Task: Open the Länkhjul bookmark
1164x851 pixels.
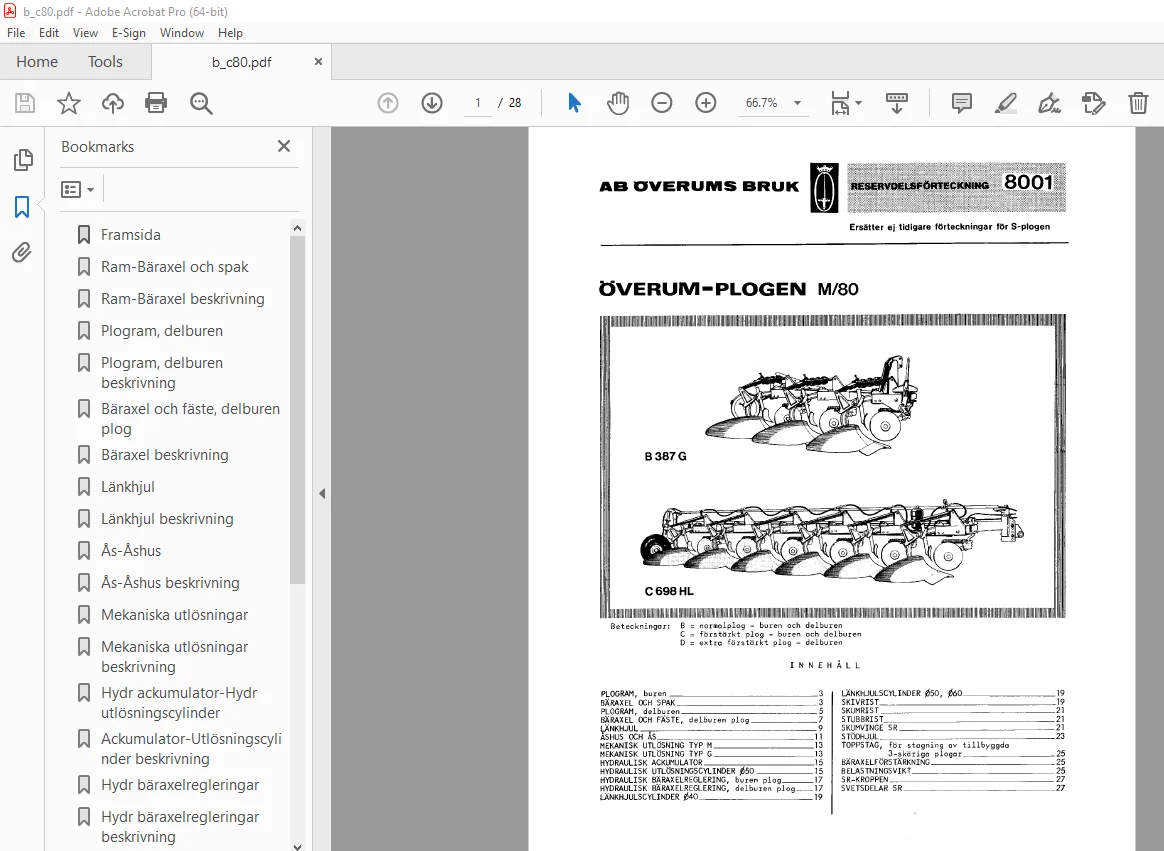Action: (x=128, y=486)
